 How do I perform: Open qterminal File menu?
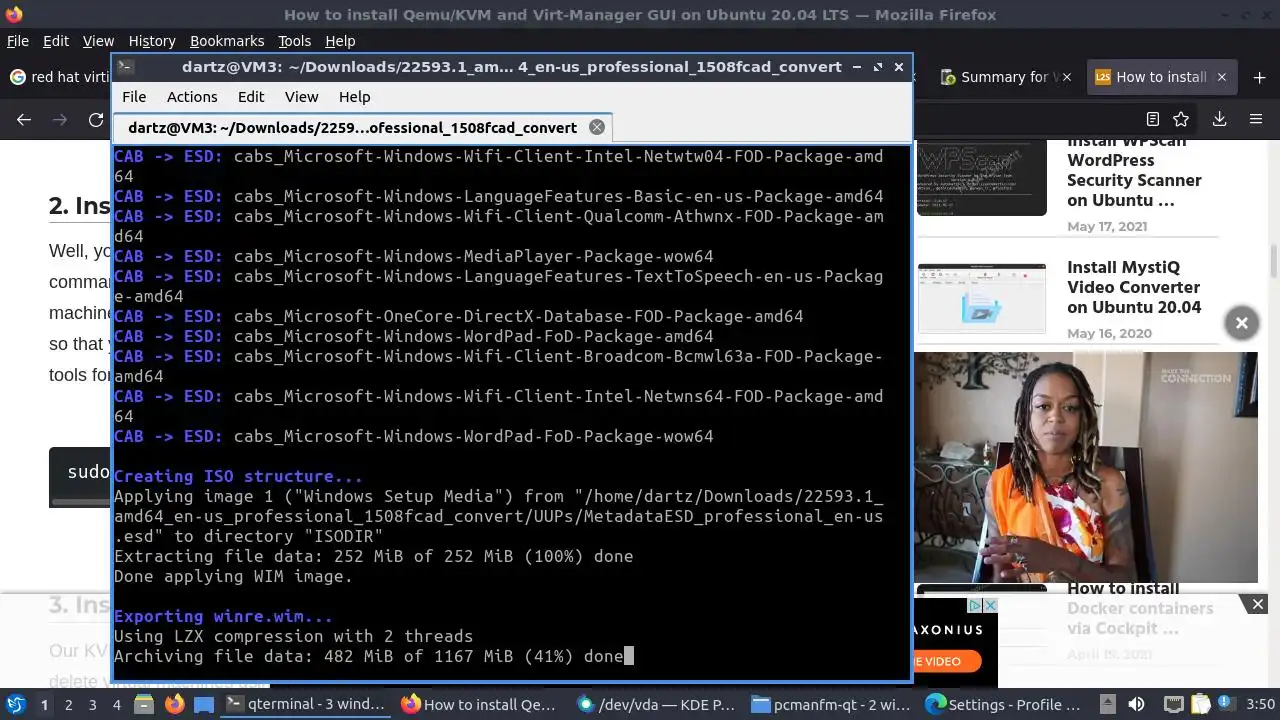(134, 97)
